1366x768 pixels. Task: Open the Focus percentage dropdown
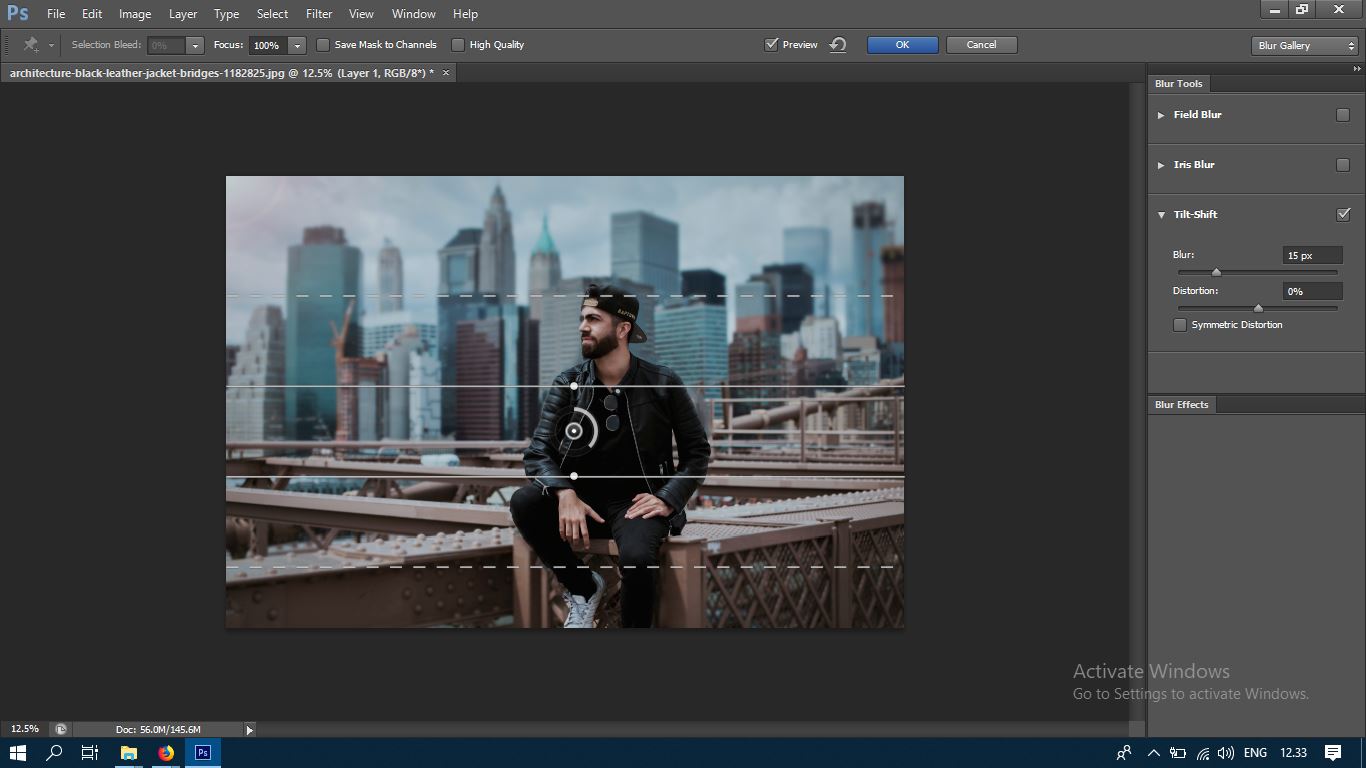coord(297,45)
